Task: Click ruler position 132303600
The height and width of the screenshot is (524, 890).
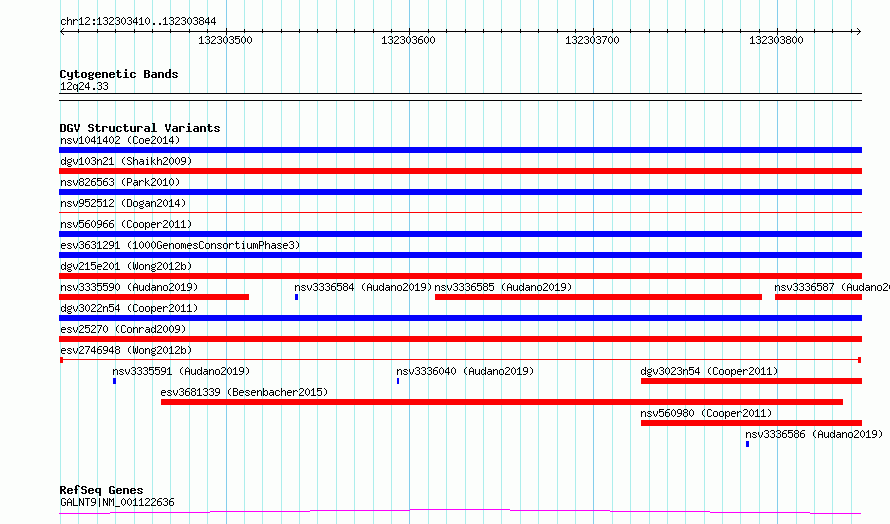Action: 409,40
